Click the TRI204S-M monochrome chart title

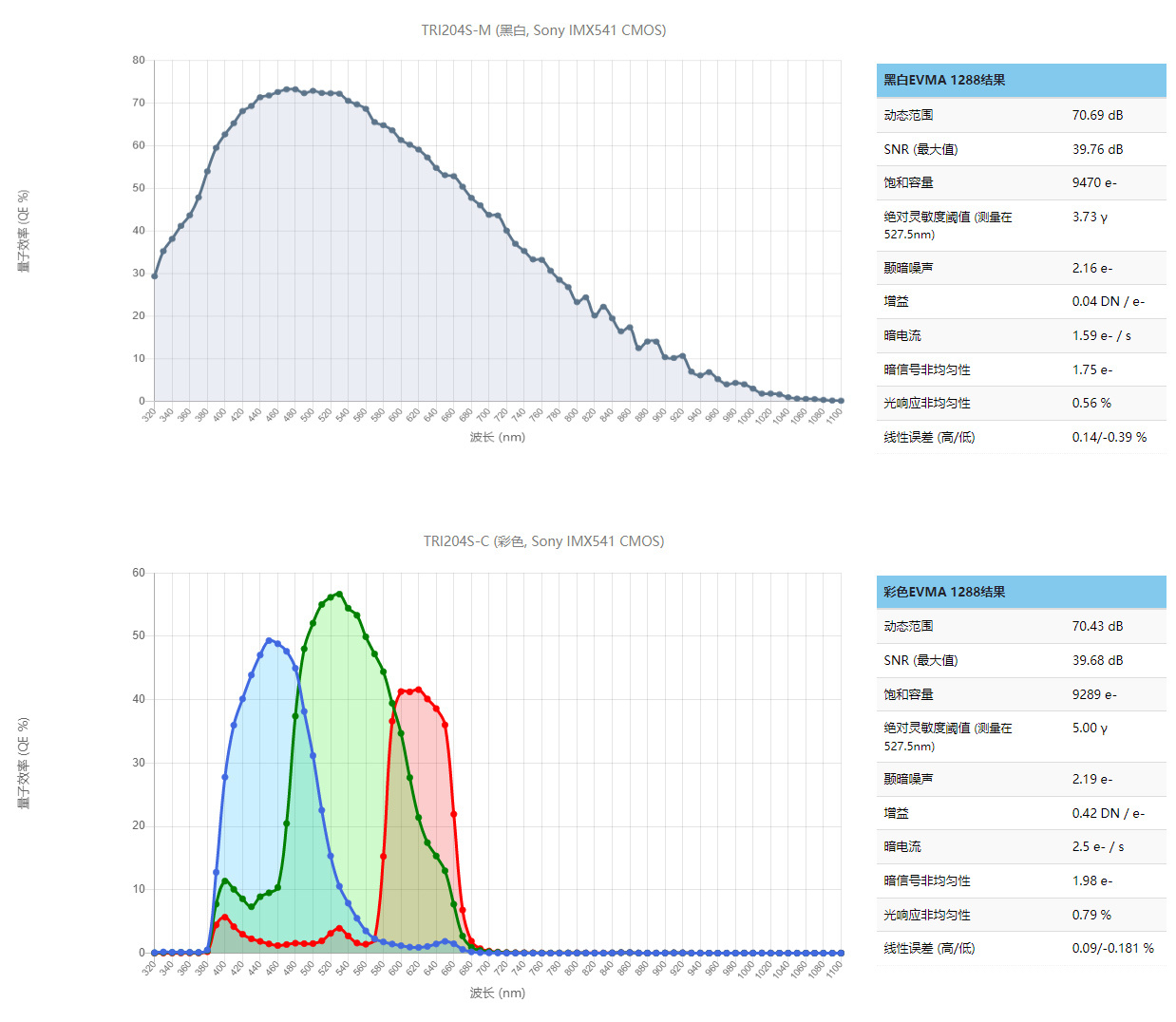pos(543,30)
